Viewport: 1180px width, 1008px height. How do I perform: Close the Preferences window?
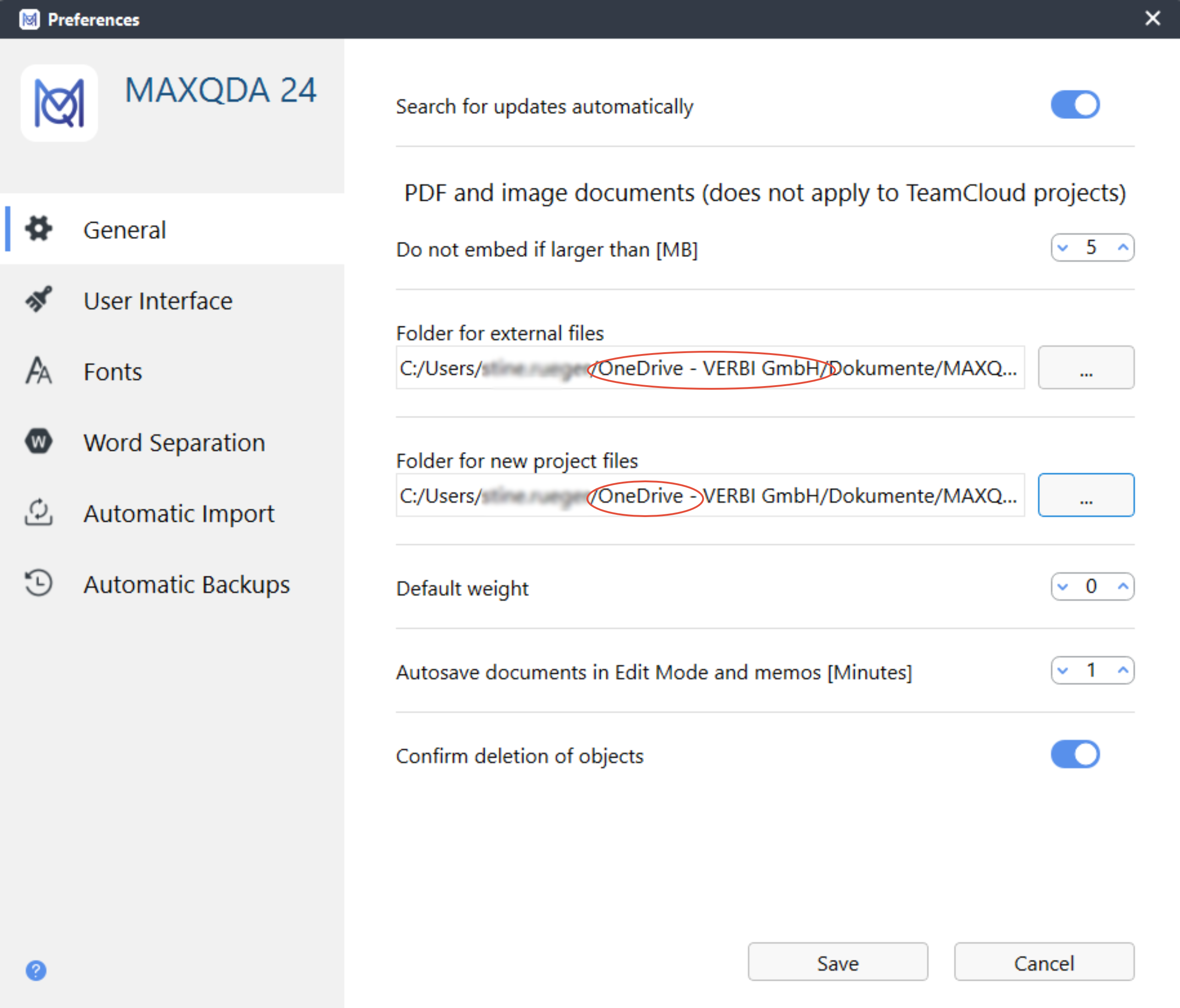pos(1153,19)
